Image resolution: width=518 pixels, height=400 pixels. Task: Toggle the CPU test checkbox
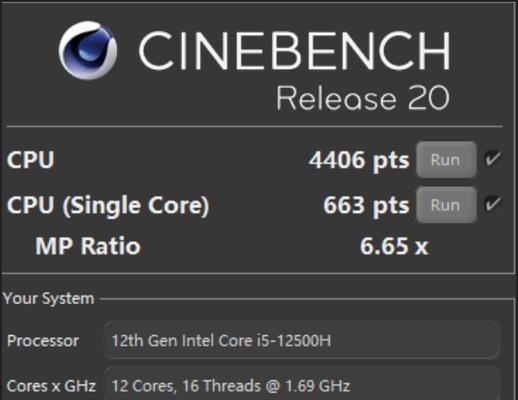(x=493, y=158)
